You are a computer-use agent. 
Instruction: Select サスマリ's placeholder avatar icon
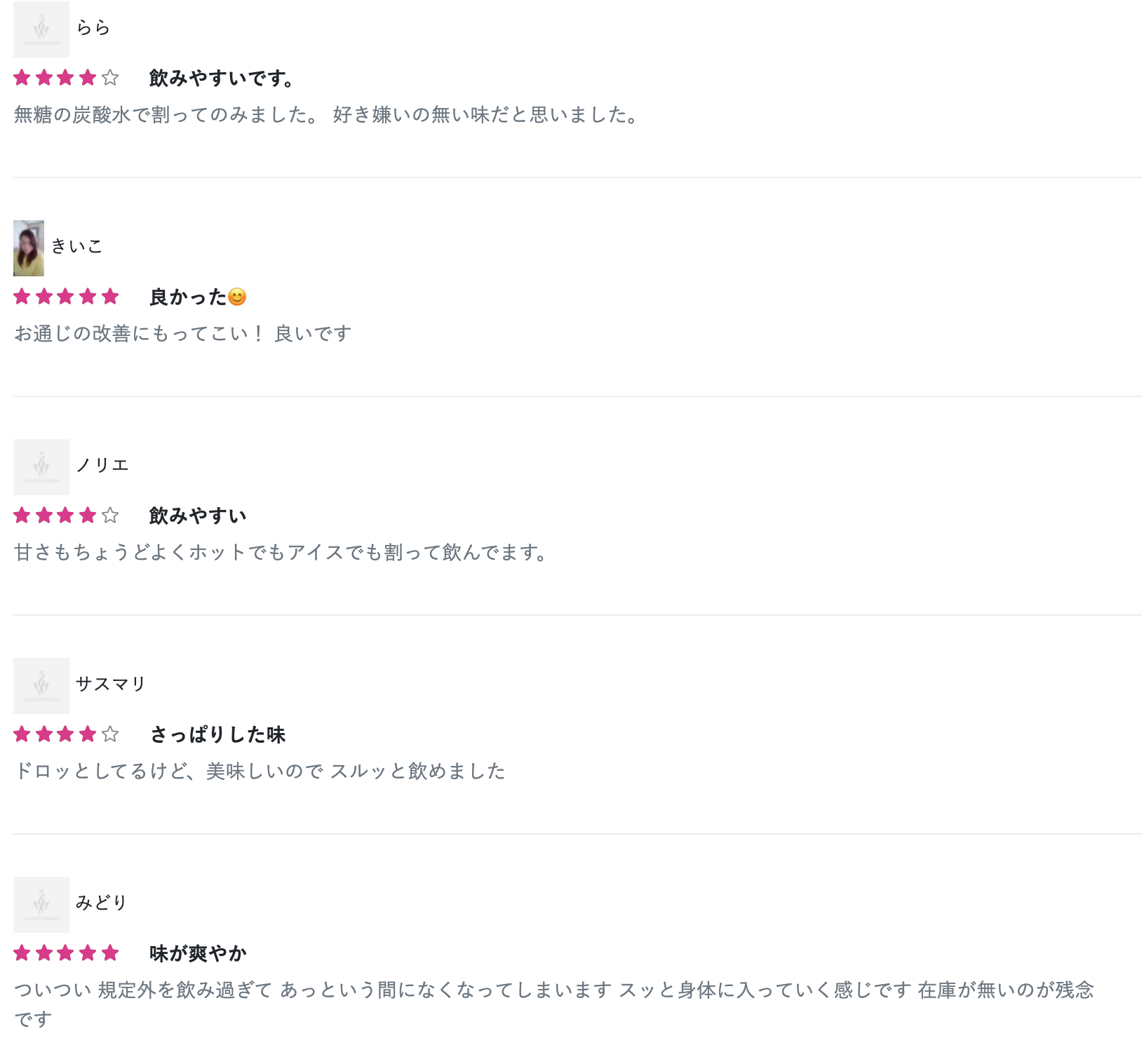pos(41,685)
